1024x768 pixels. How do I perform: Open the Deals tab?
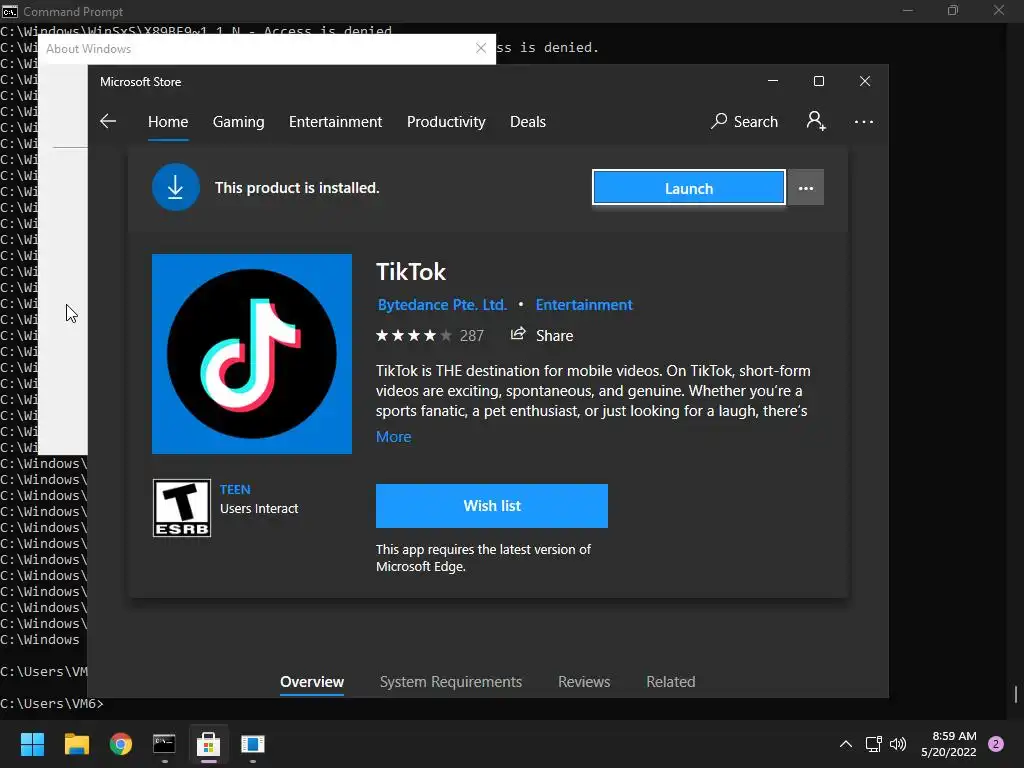coord(528,122)
